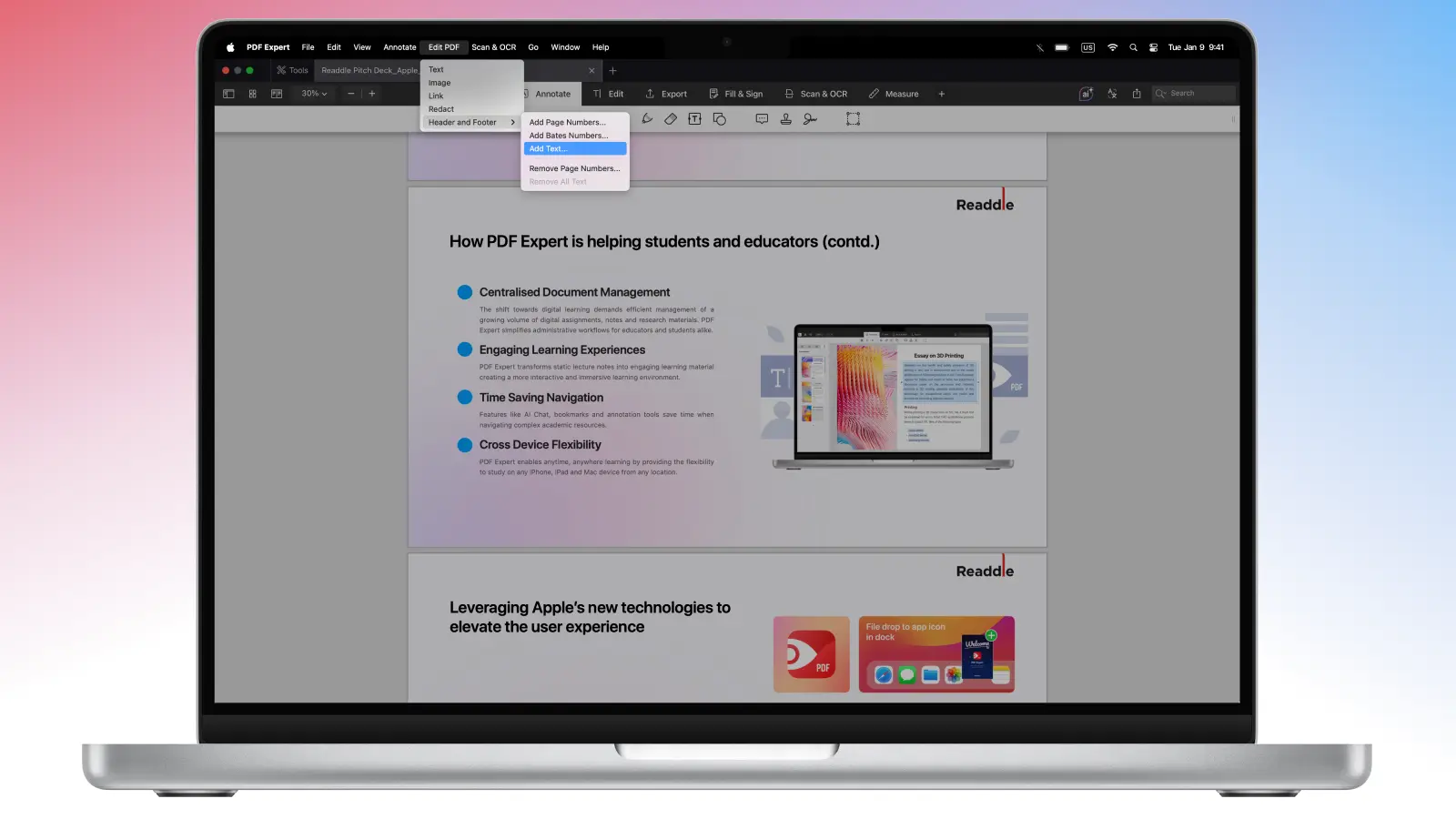
Task: Click the Fill & Sign toolbar button
Action: 736,94
